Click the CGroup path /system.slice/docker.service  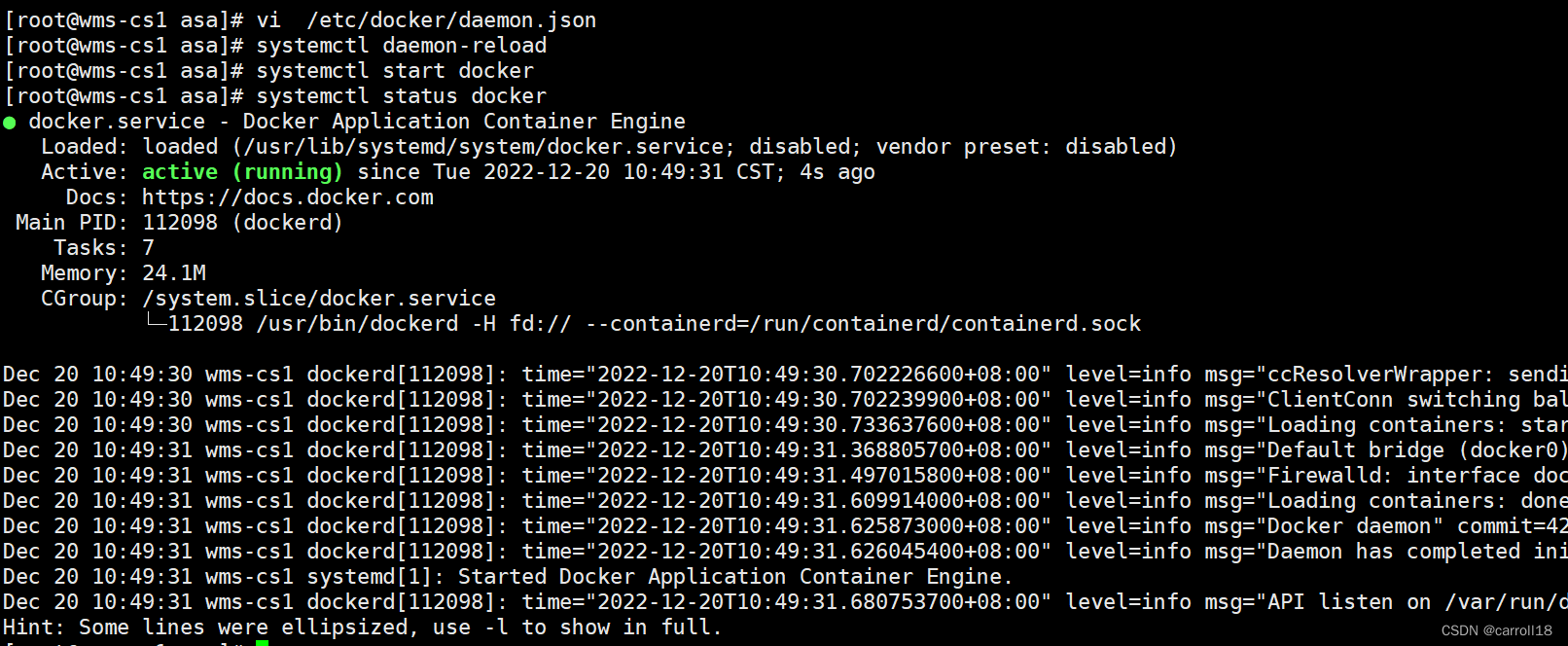pyautogui.click(x=319, y=299)
